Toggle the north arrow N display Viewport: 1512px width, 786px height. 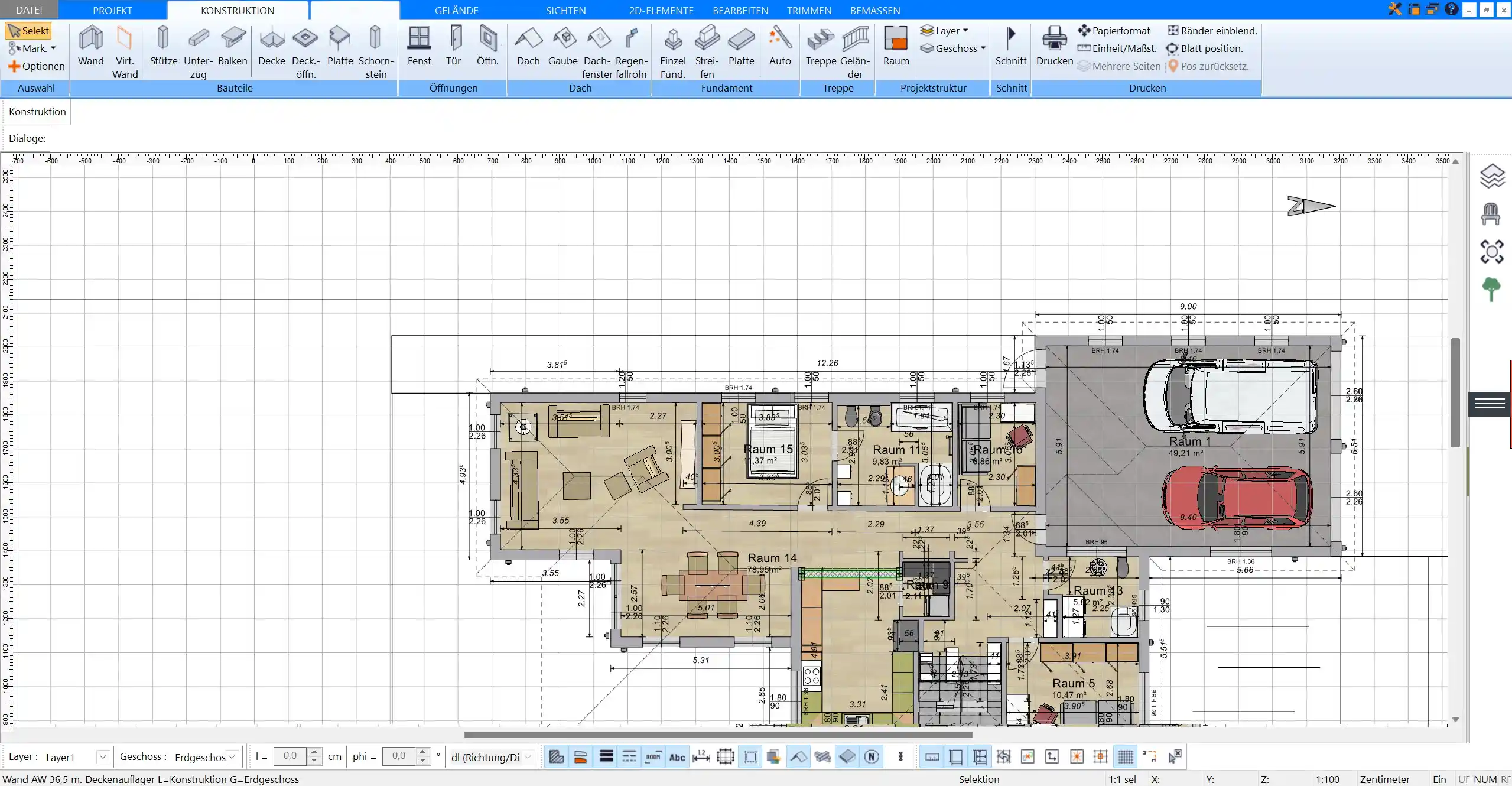pyautogui.click(x=872, y=756)
